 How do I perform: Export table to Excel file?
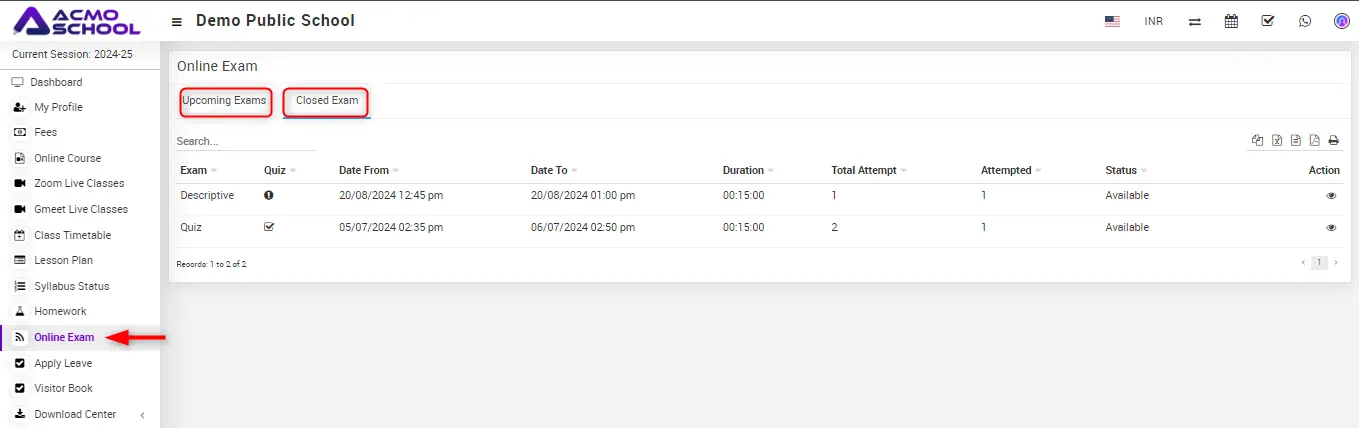point(1277,141)
